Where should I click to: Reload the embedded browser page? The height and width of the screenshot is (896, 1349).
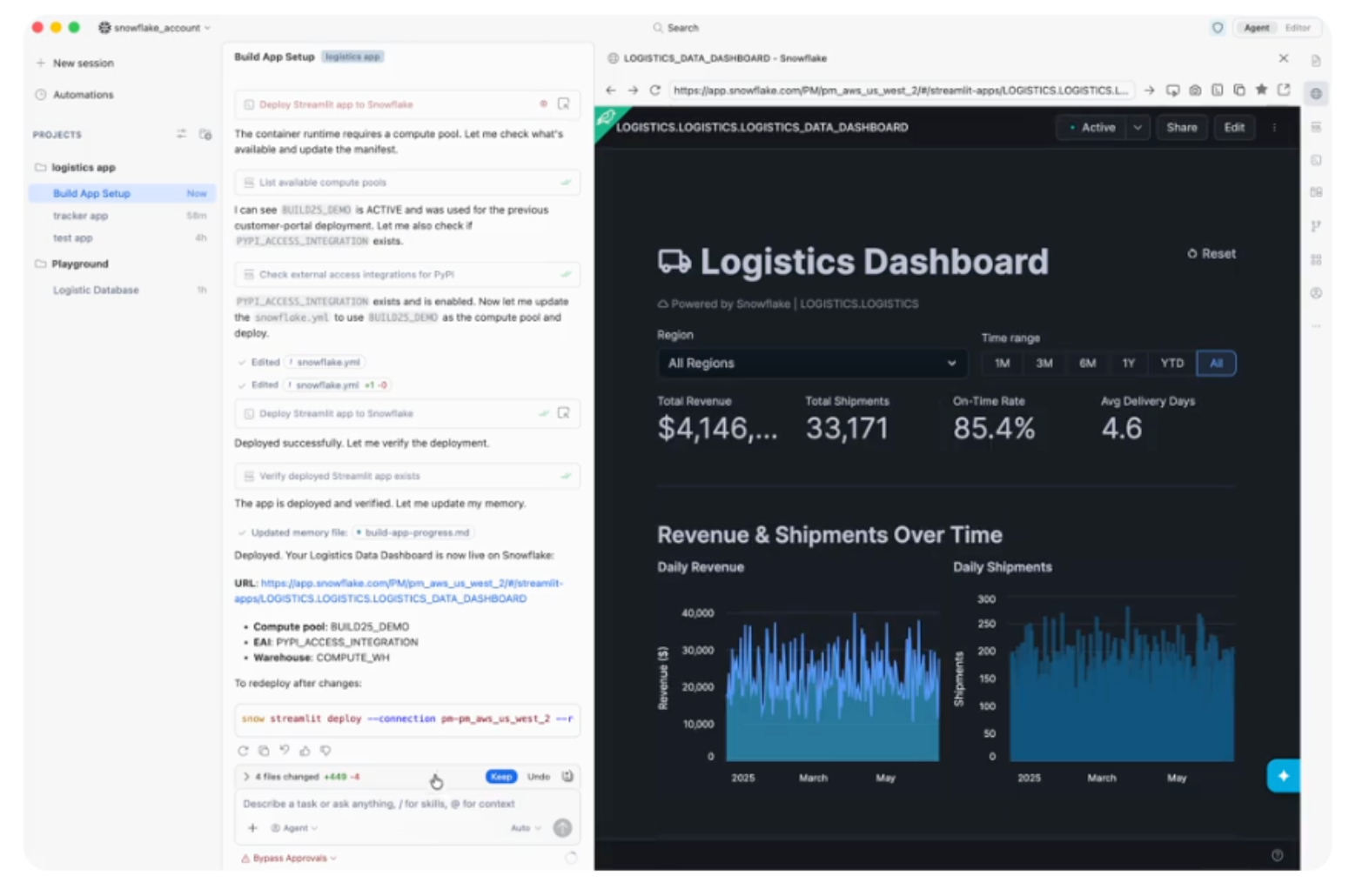pyautogui.click(x=654, y=90)
